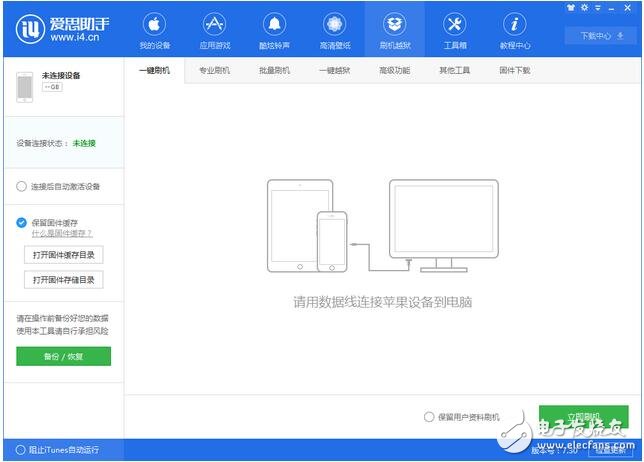Open the 我的设备 Apple icon section
Viewport: 644px width, 462px height.
[x=154, y=31]
